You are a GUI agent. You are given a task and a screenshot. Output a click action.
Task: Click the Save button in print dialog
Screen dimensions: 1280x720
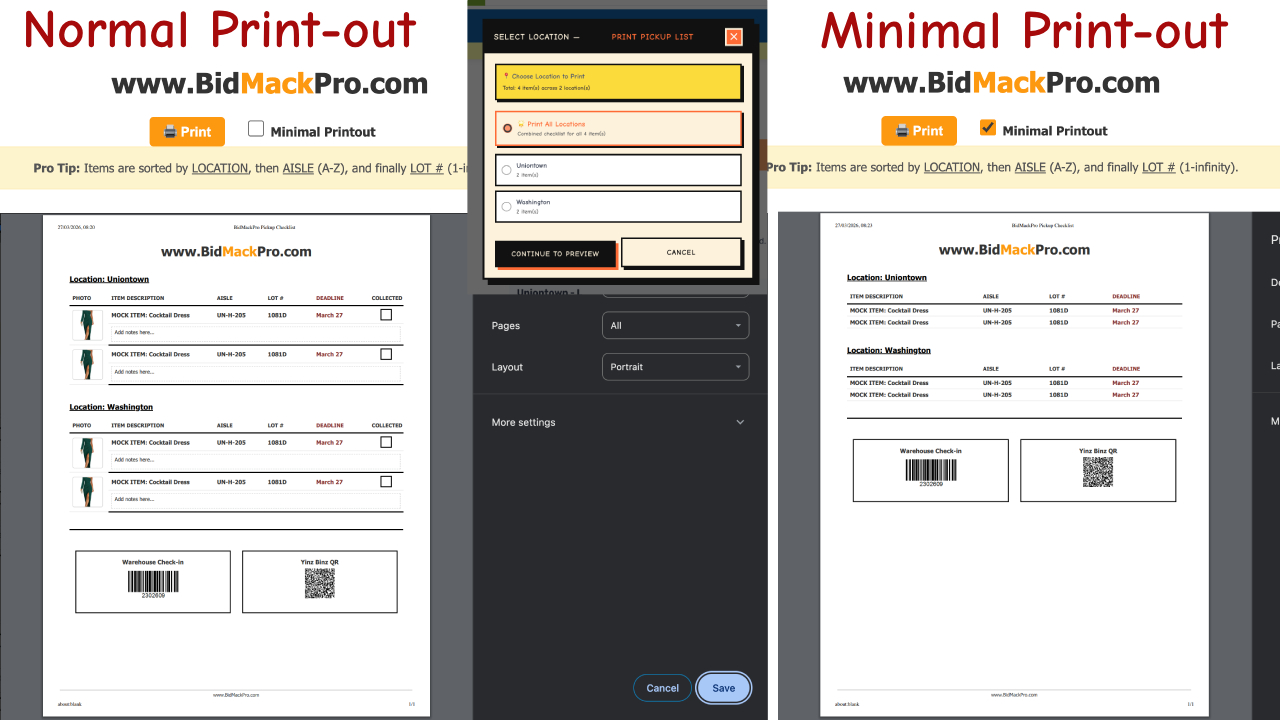pyautogui.click(x=723, y=688)
